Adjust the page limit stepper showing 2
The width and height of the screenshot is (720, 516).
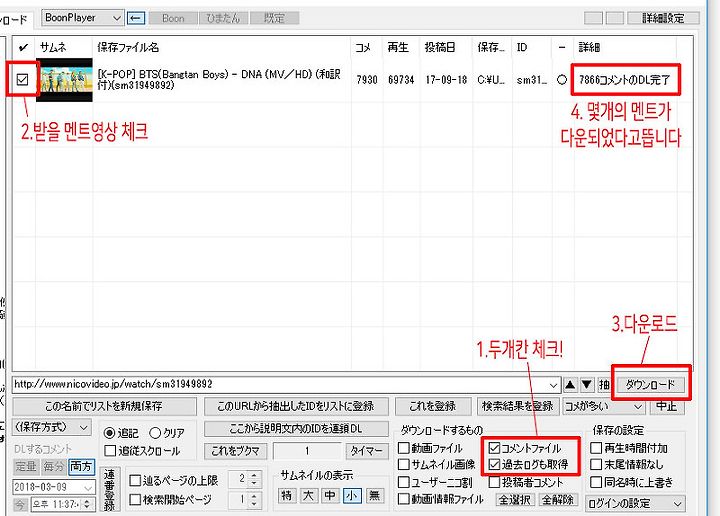(x=254, y=479)
